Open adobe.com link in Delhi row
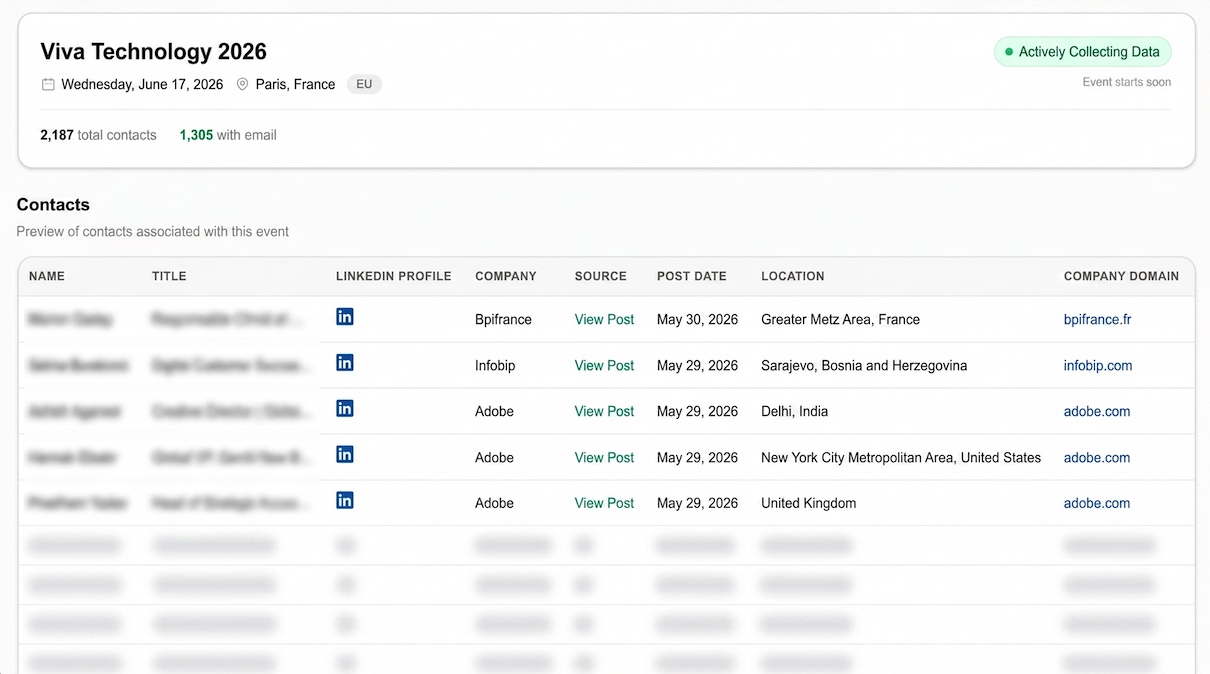The height and width of the screenshot is (674, 1210). (x=1097, y=412)
